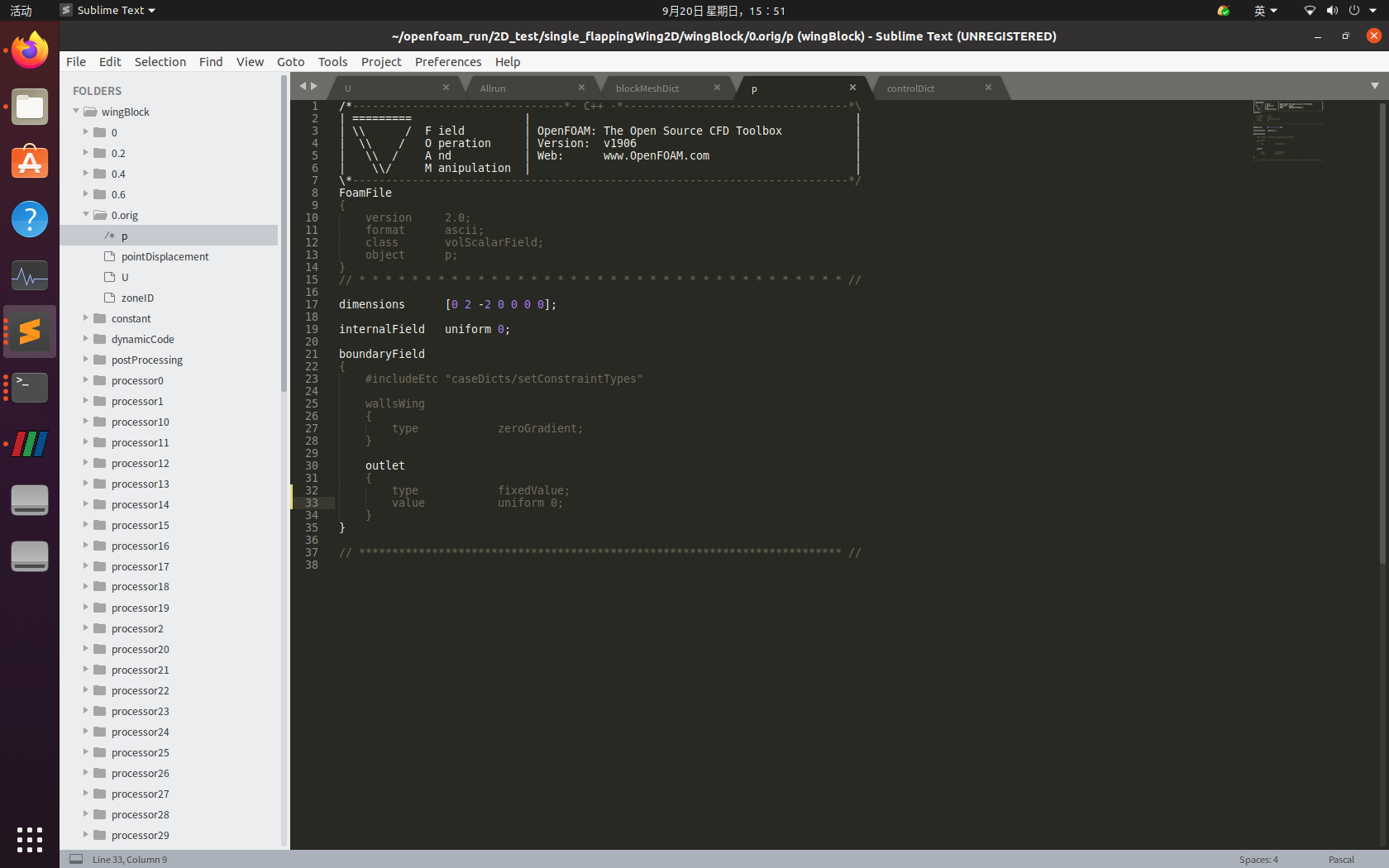Click Spaces: 4 indentation setting
This screenshot has height=868, width=1389.
pyautogui.click(x=1258, y=860)
